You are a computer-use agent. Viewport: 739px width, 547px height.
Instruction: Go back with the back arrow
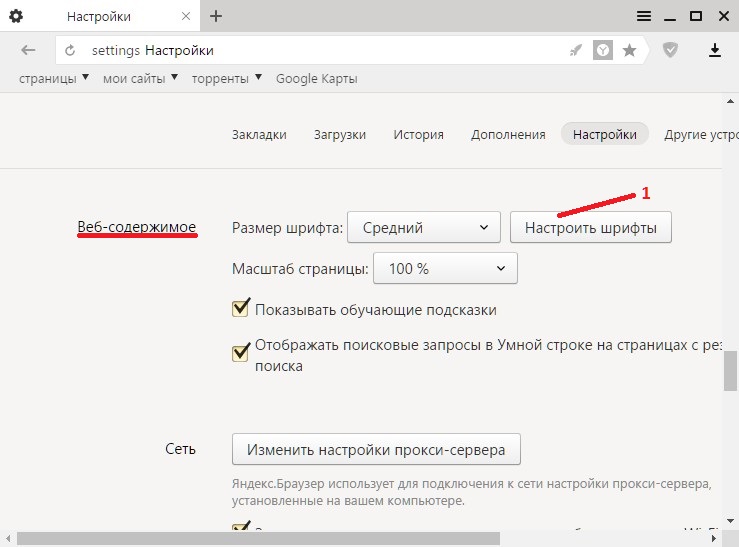click(28, 50)
